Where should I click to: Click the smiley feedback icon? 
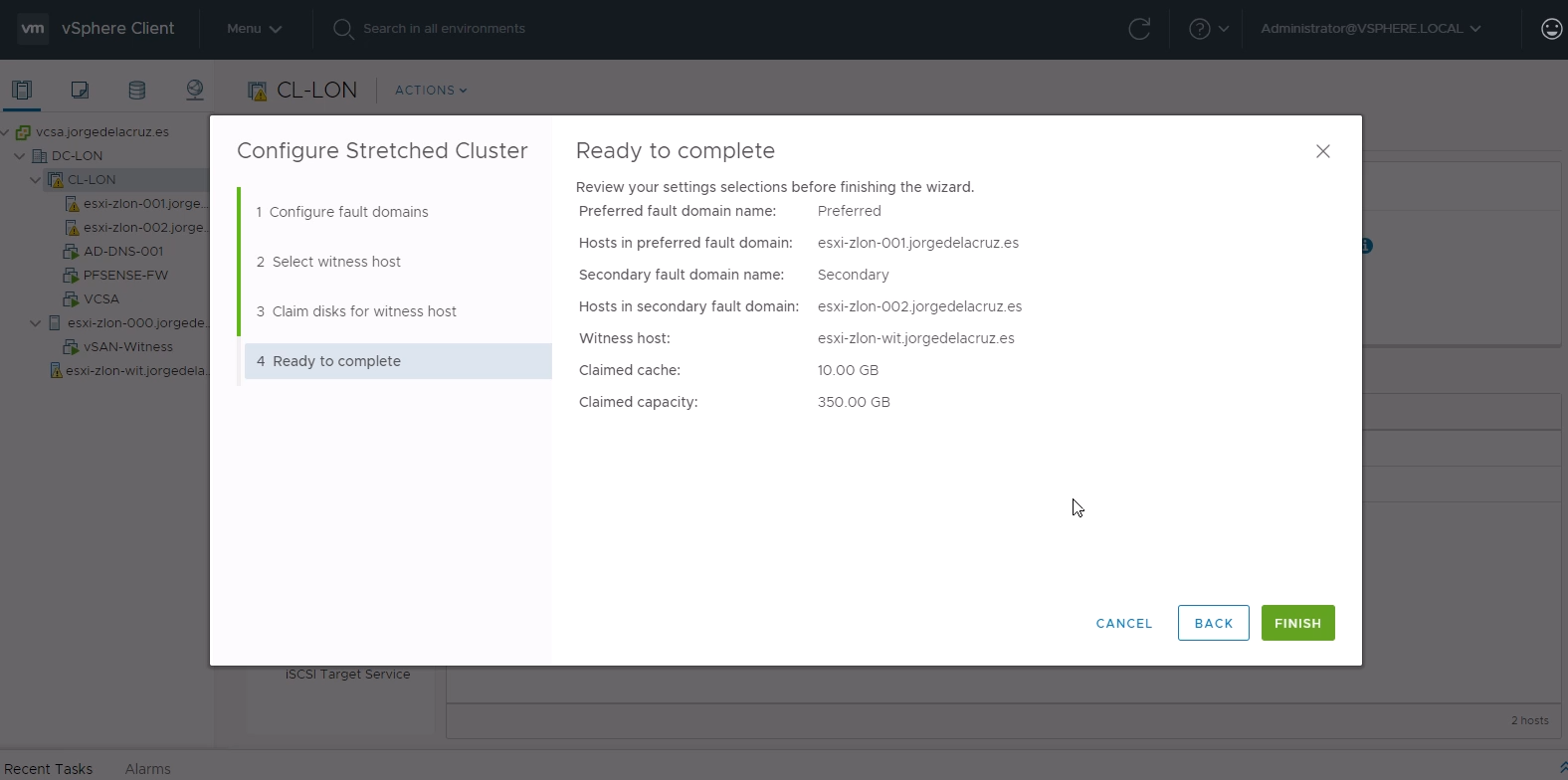1551,29
